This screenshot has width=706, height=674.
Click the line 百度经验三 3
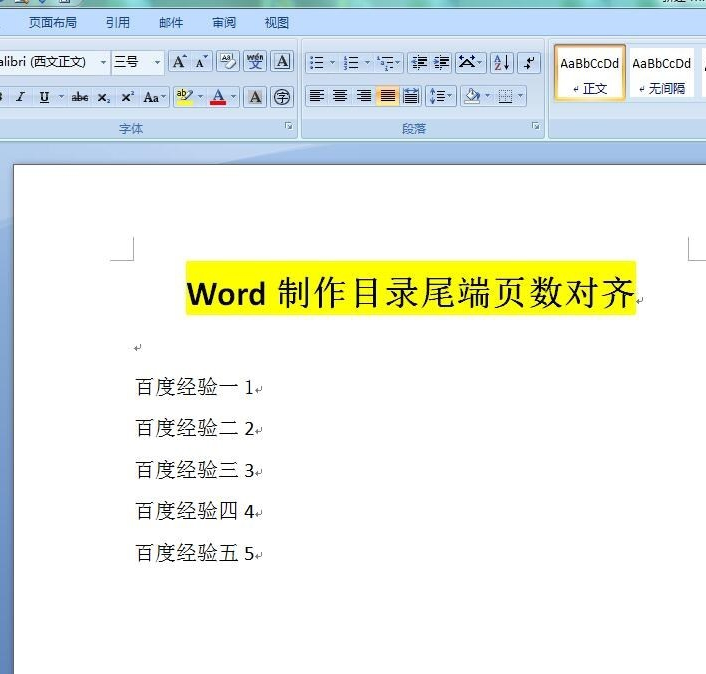[195, 470]
